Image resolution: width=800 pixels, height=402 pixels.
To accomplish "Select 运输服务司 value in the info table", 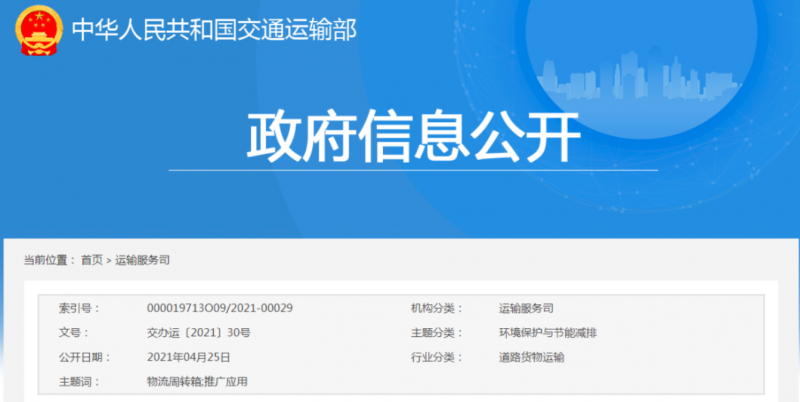I will point(526,308).
